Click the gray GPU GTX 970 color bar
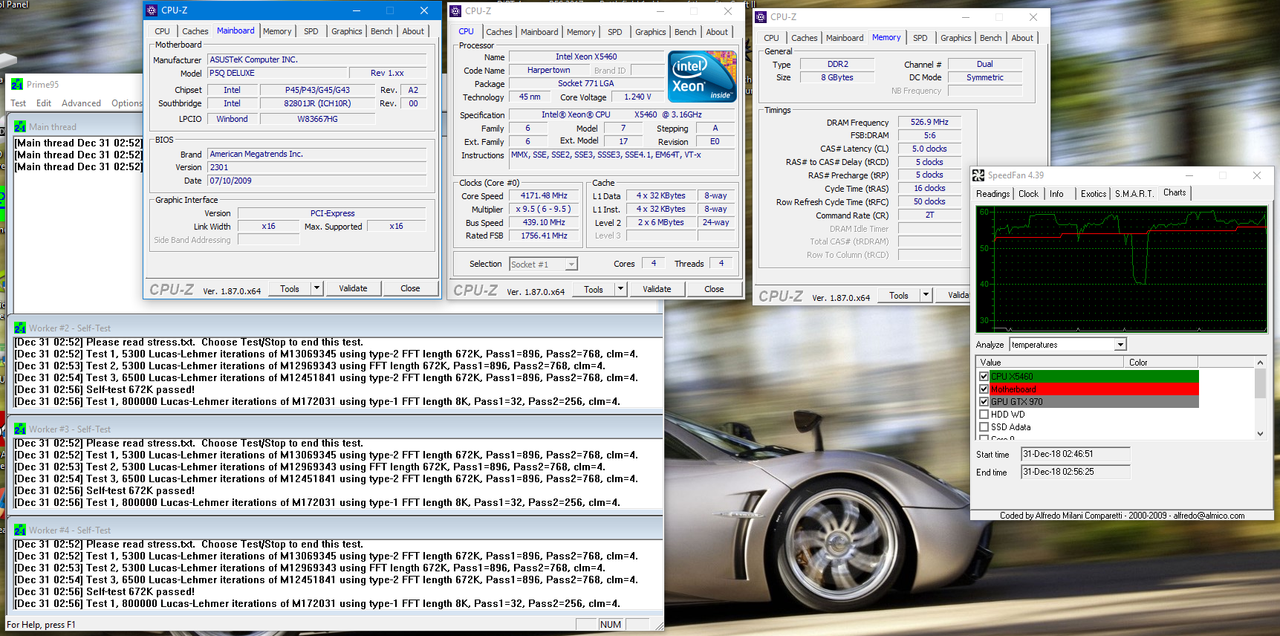Screen dimensions: 1280x636 [1093, 401]
